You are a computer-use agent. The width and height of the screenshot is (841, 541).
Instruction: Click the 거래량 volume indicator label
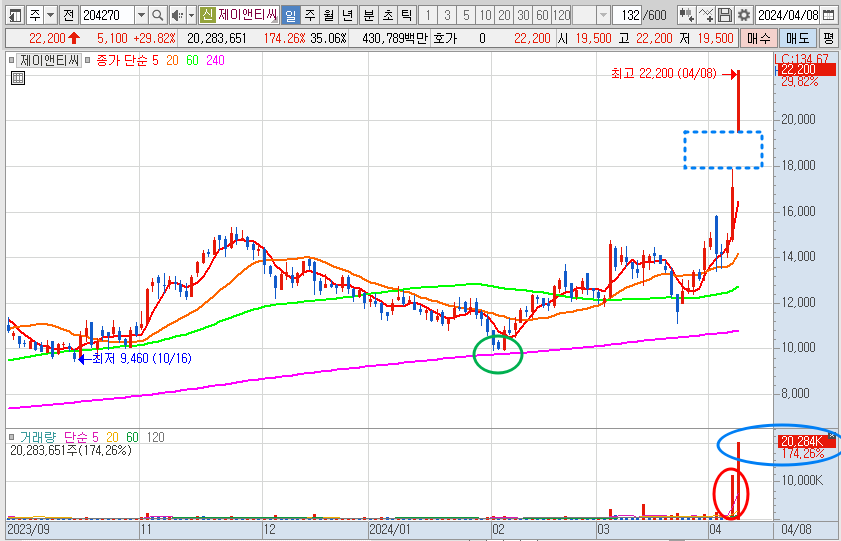click(38, 438)
